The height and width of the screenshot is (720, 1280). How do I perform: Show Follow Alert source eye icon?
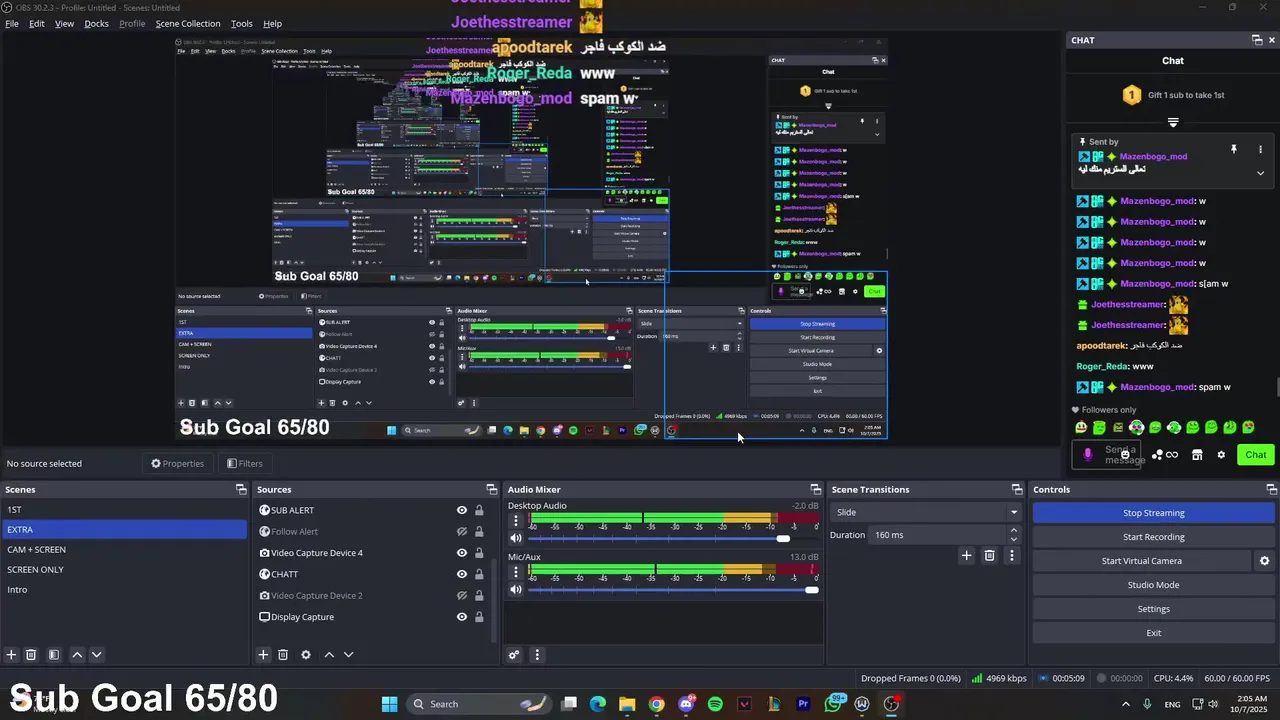461,532
